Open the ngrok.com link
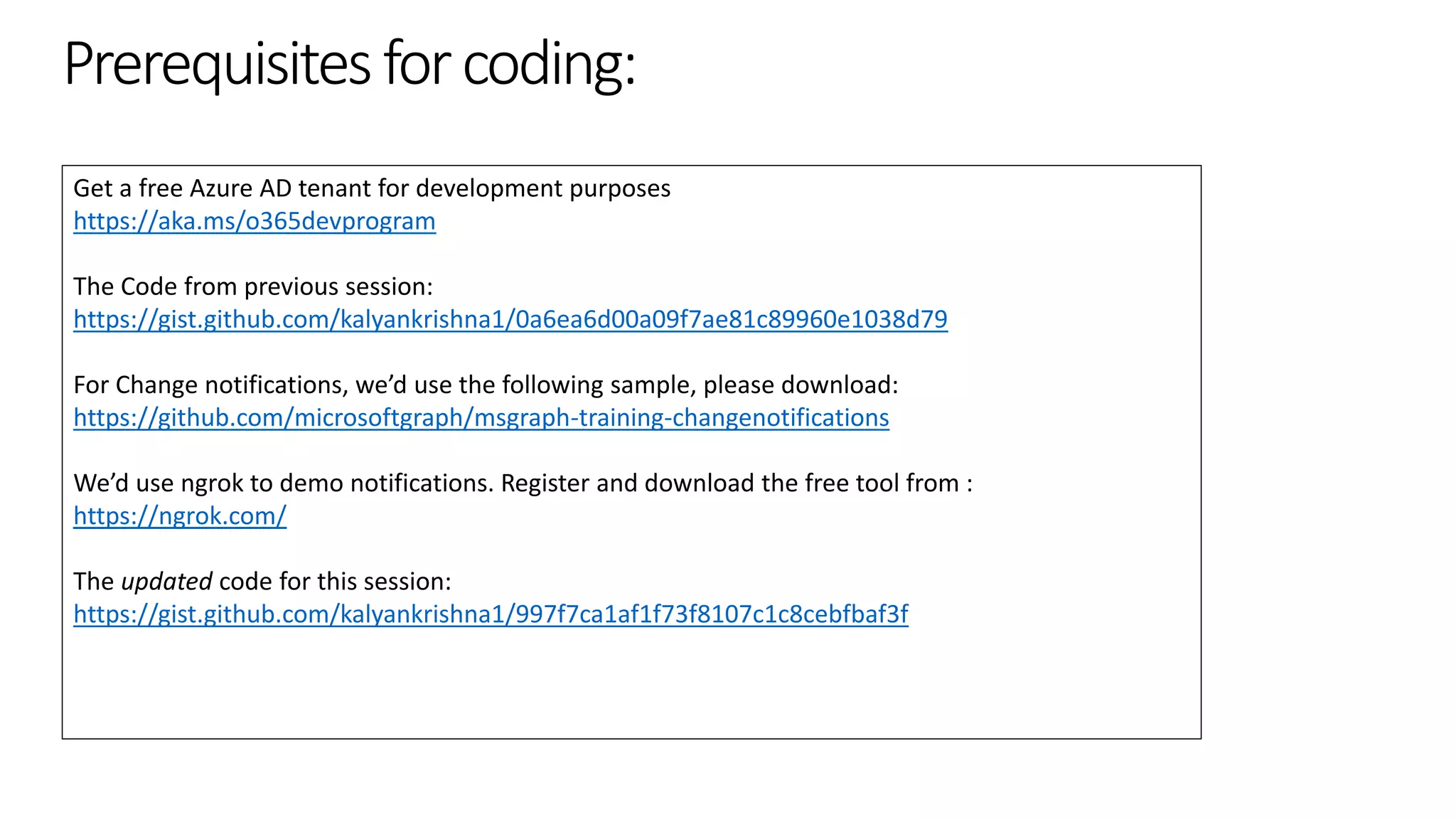Viewport: 1456px width, 819px height. (179, 515)
